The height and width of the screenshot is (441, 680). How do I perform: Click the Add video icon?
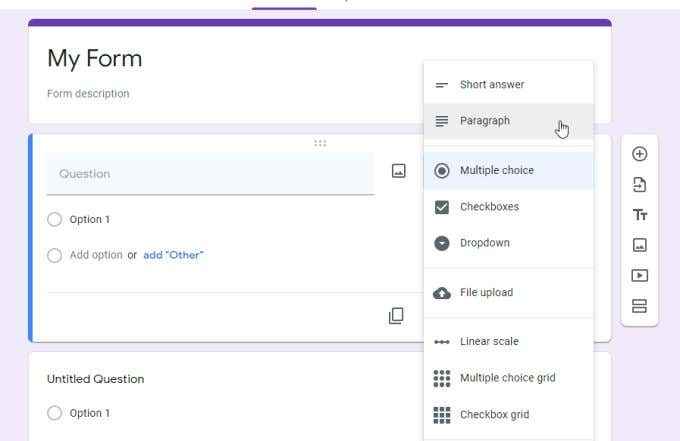640,275
